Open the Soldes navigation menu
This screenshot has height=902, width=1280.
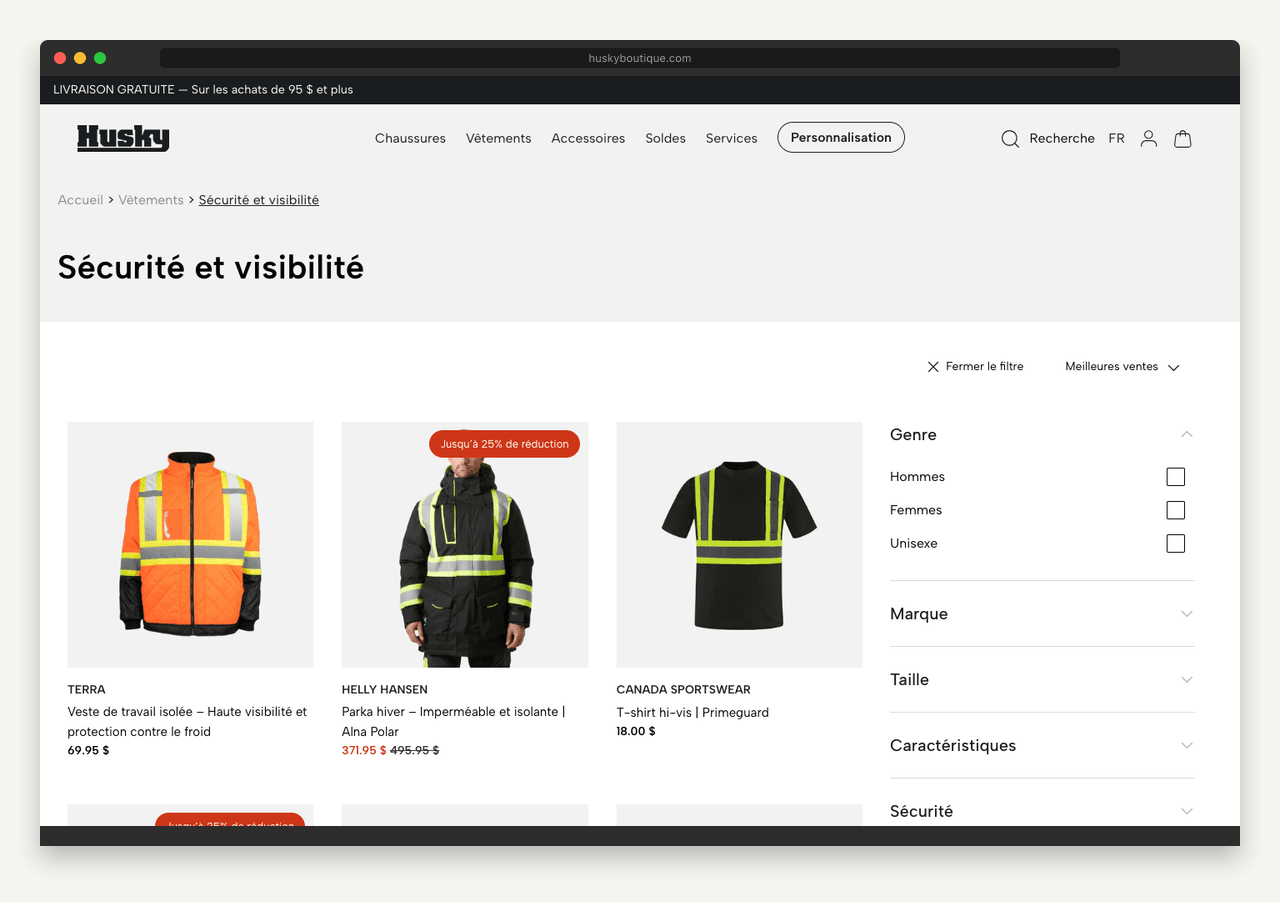[x=665, y=138]
